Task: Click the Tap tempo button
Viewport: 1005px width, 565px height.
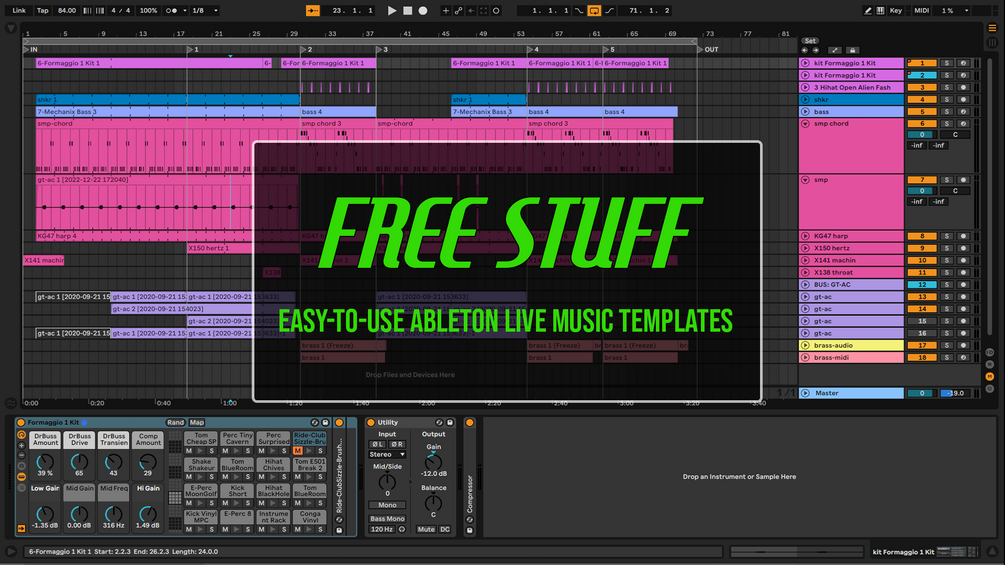Action: [x=42, y=10]
